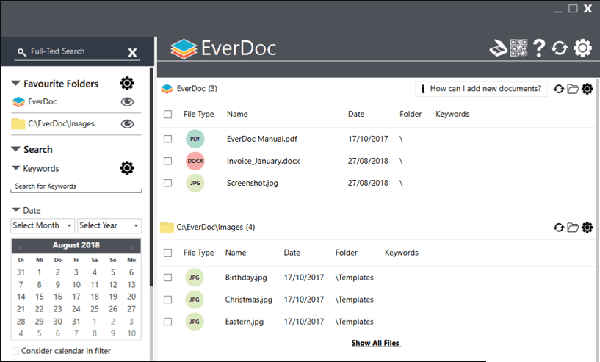Sort EverDoc table by Keywords column
600x362 pixels.
tap(452, 114)
